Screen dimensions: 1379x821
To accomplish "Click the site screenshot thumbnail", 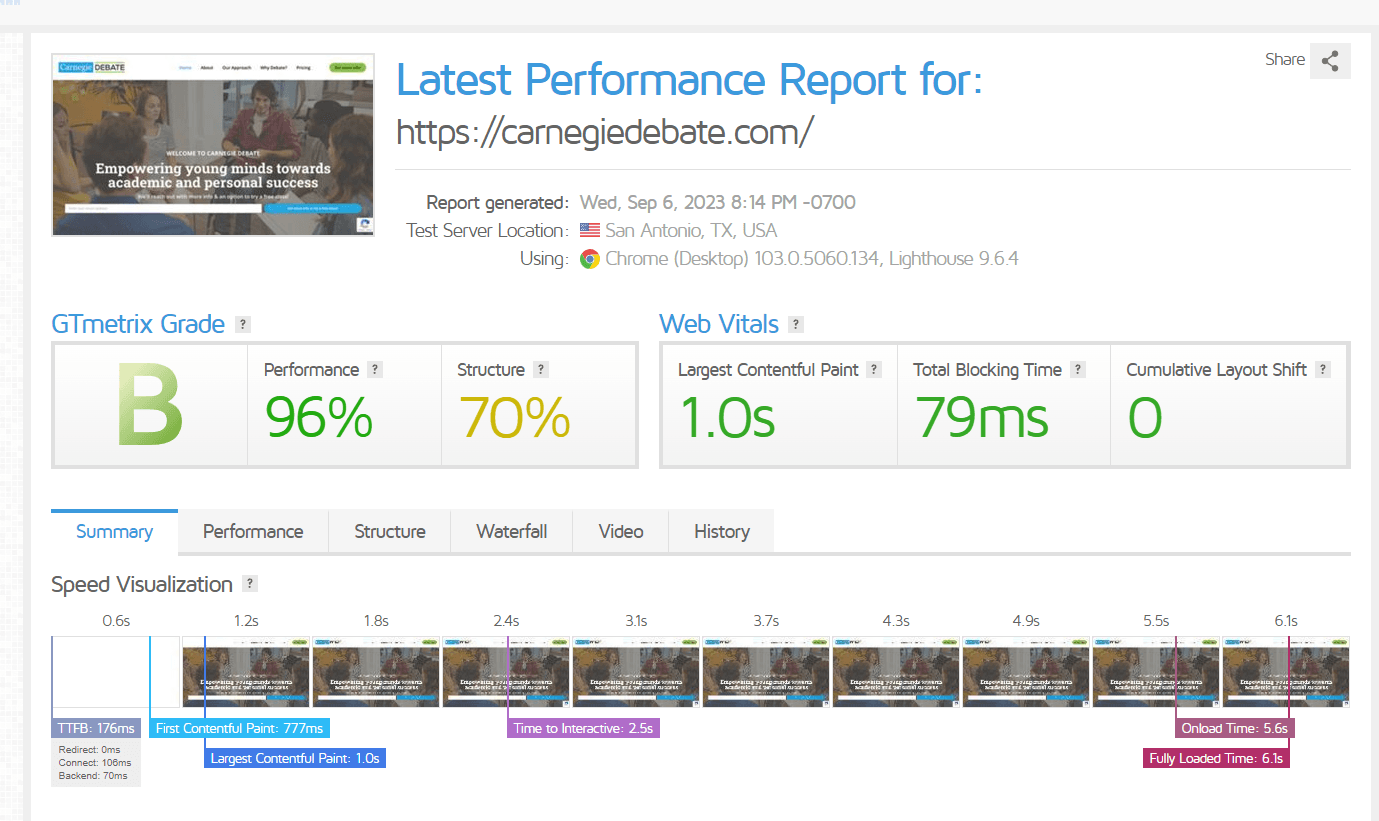I will [x=213, y=145].
